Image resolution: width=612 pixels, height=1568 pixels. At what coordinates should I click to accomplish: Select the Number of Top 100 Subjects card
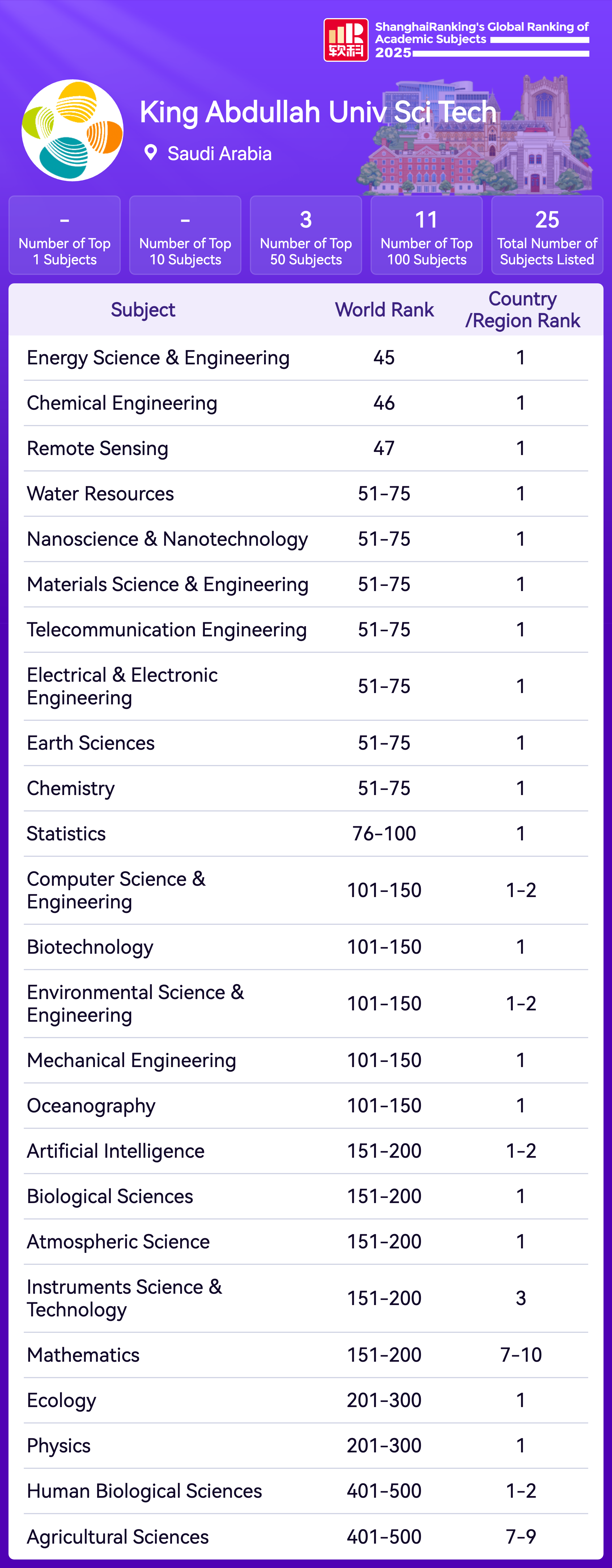(426, 235)
